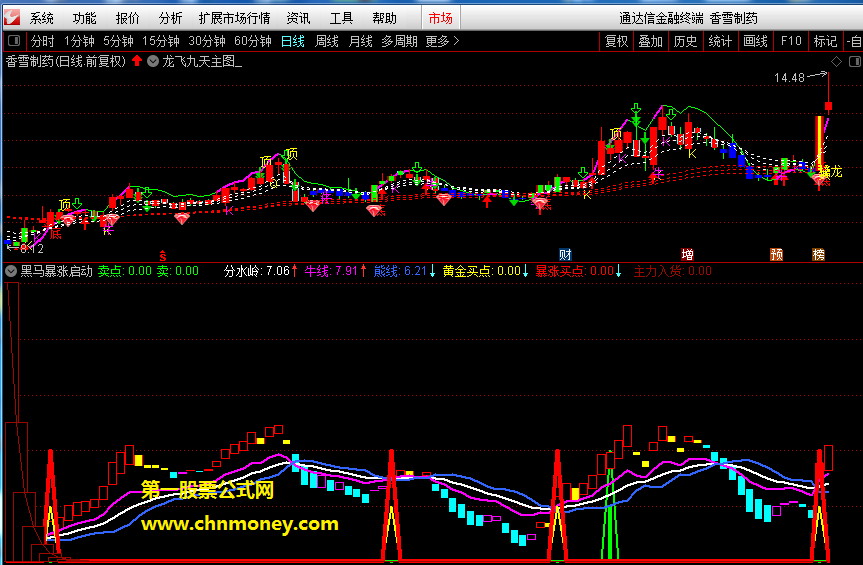Open 多周期 multi-period view
Image resolution: width=863 pixels, height=565 pixels.
pyautogui.click(x=400, y=41)
